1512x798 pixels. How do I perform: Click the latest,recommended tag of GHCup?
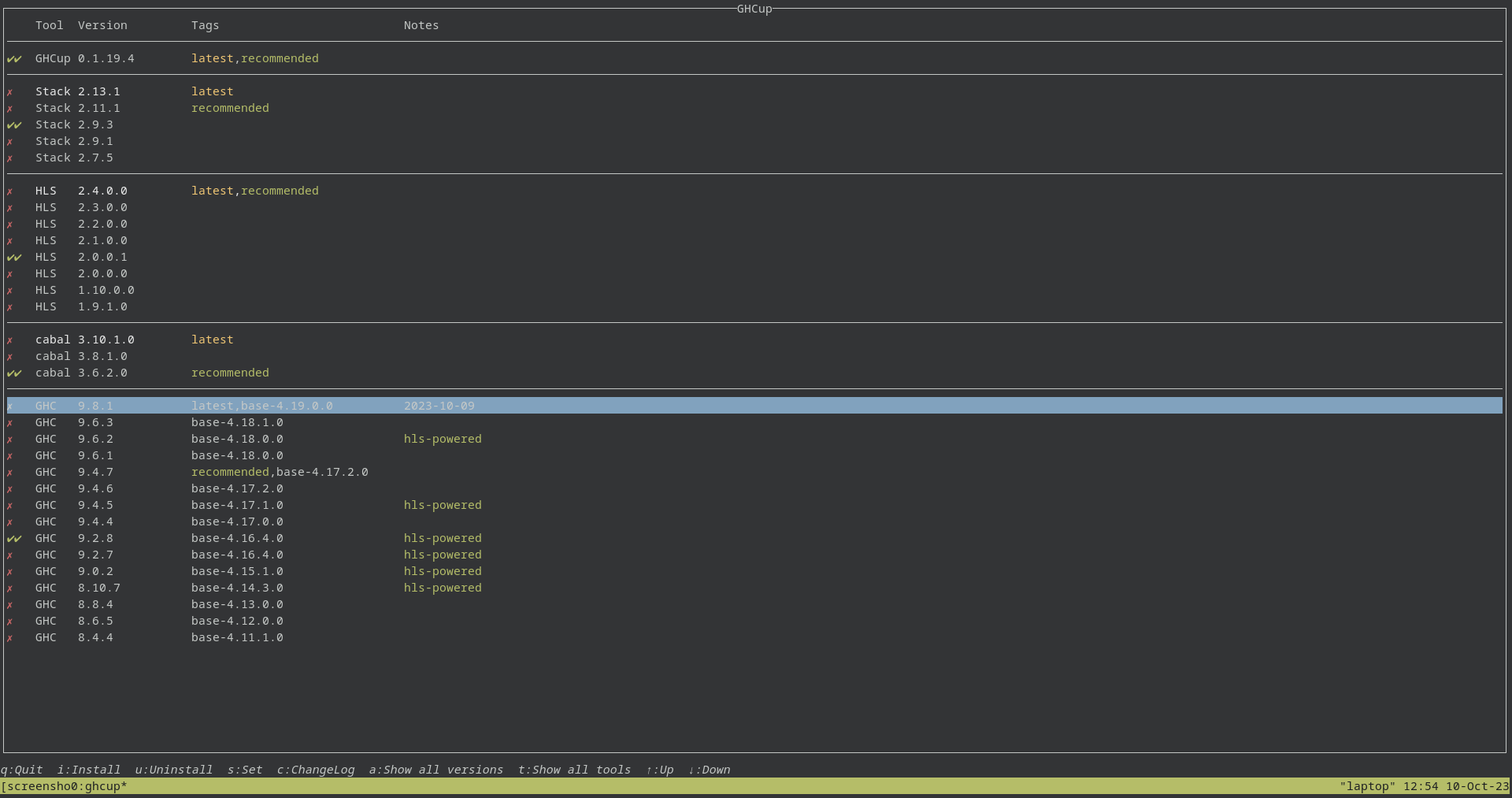[255, 58]
